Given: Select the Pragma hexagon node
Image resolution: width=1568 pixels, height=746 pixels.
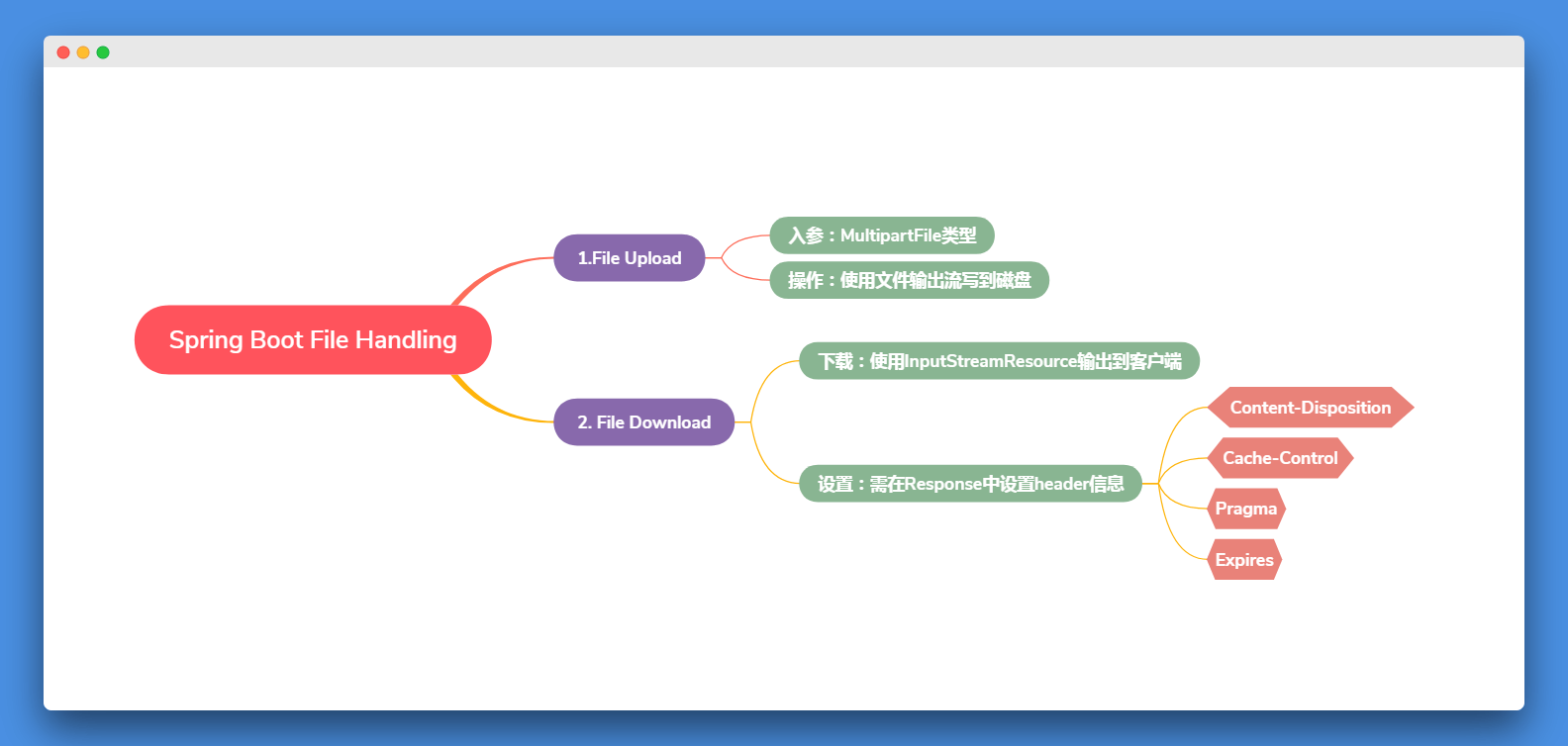Looking at the screenshot, I should 1246,509.
